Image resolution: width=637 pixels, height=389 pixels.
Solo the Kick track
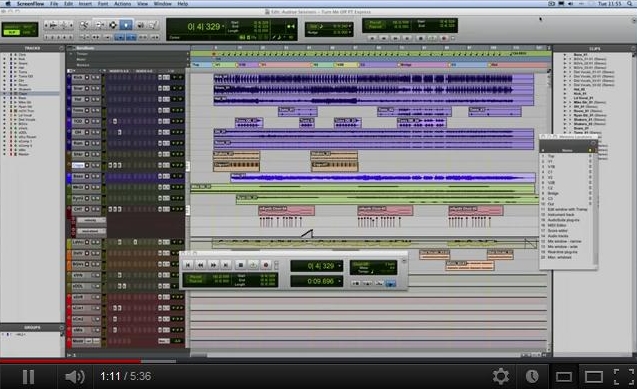pos(93,77)
